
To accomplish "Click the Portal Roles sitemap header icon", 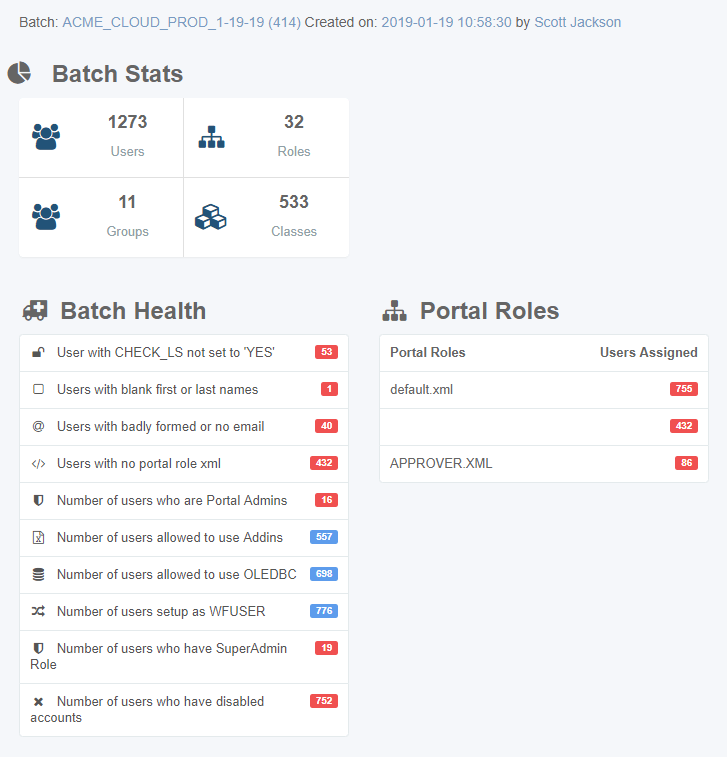I will [394, 310].
